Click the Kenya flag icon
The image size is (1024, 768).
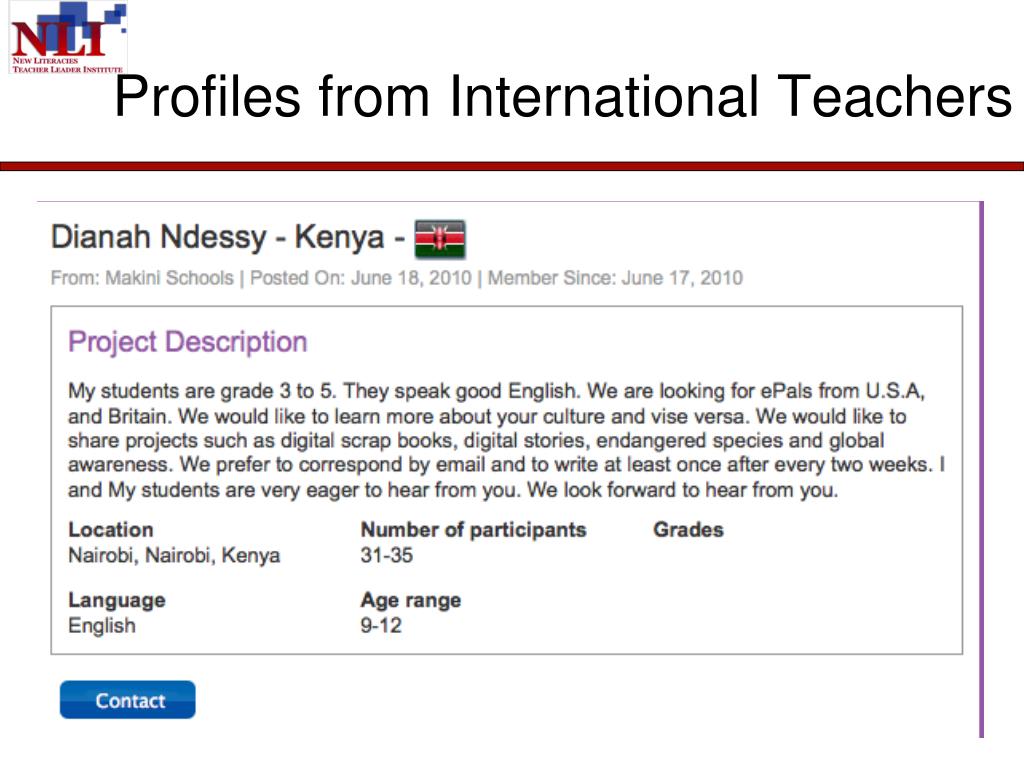440,239
